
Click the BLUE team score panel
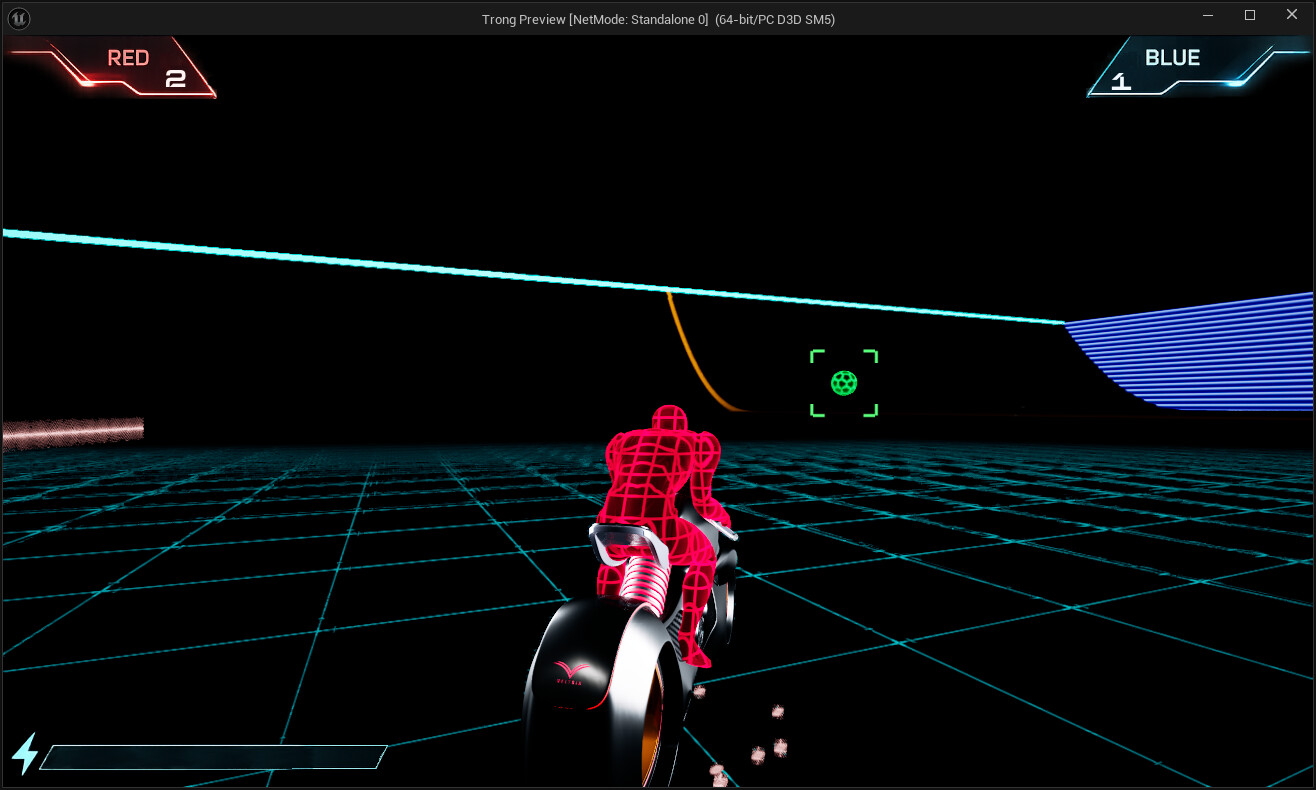click(x=1198, y=67)
